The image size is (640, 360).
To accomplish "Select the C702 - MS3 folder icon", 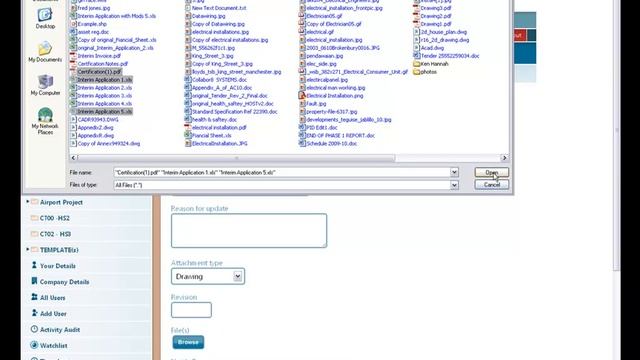I will (35, 234).
